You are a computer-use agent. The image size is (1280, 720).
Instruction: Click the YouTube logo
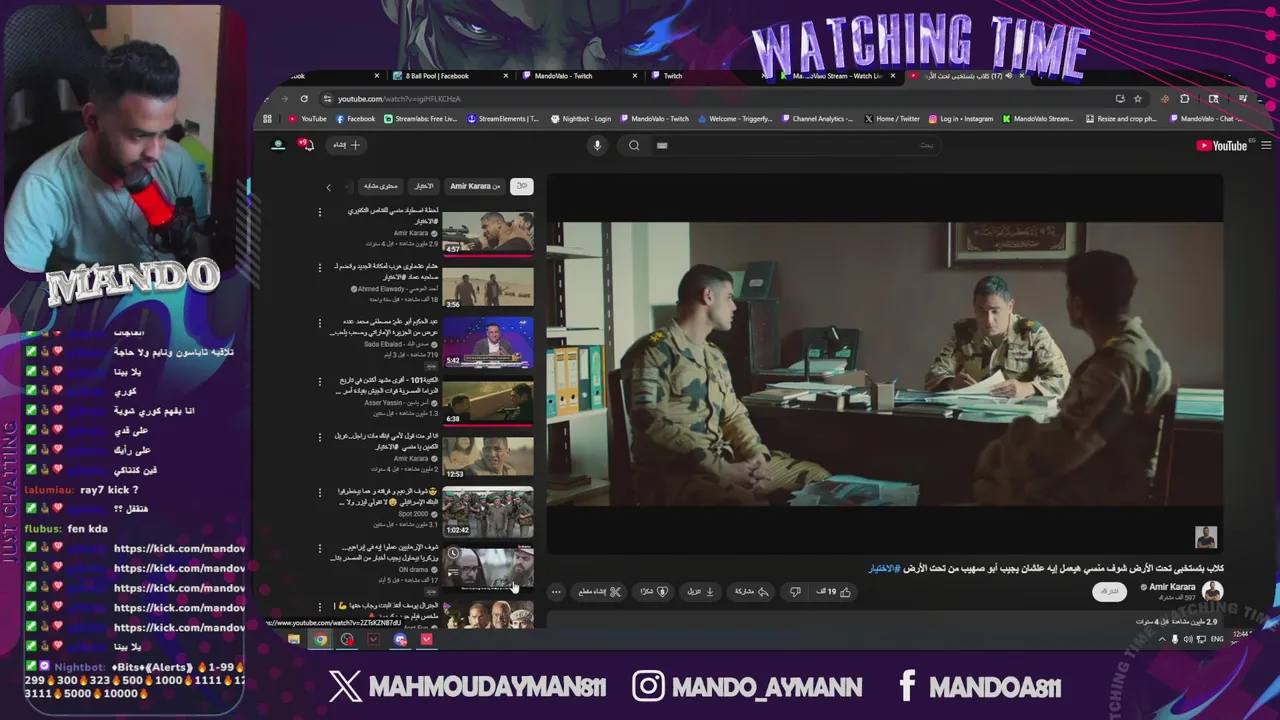[1222, 146]
